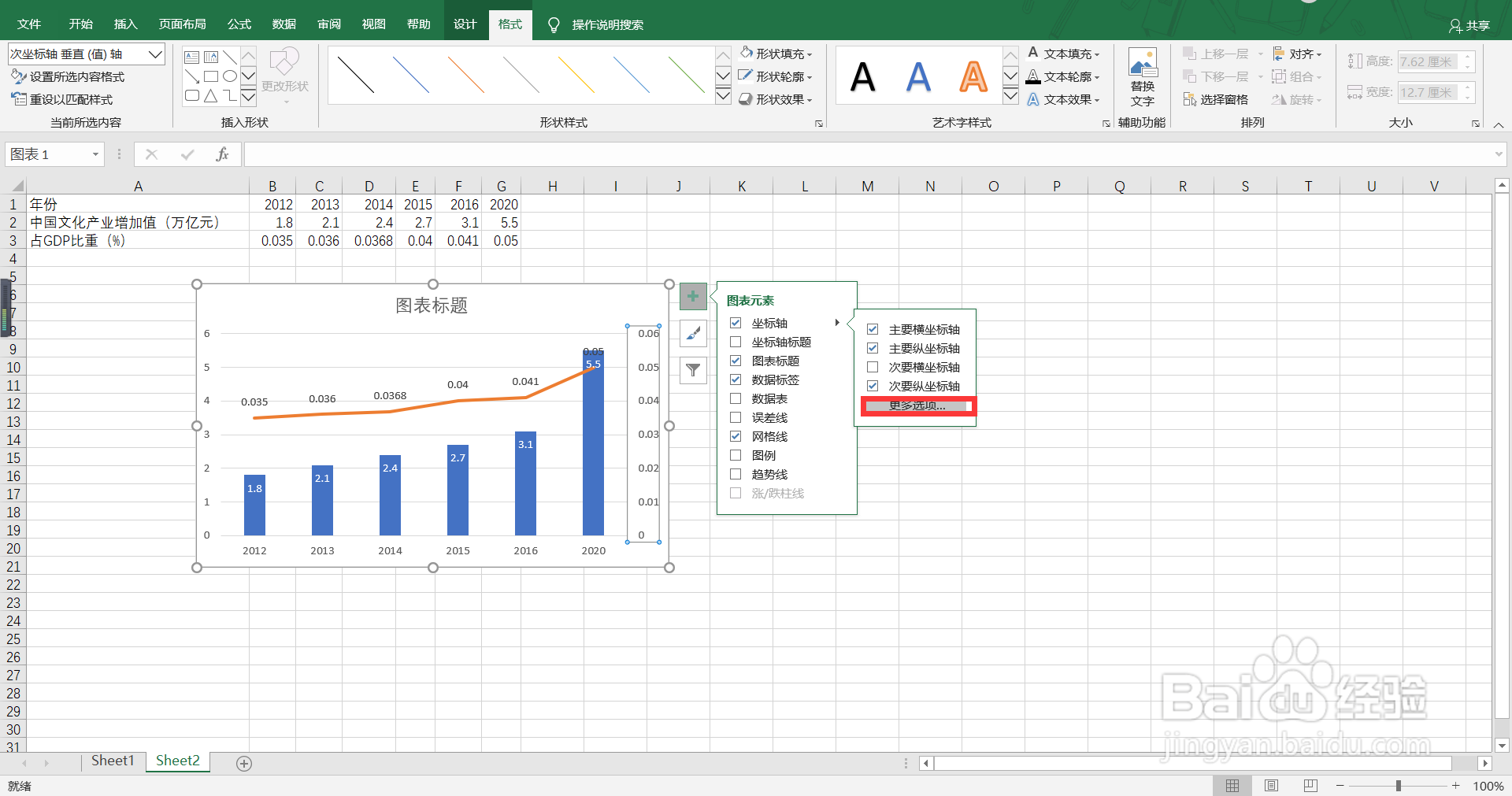Add a new sheet with plus button
The height and width of the screenshot is (796, 1512).
tap(244, 763)
